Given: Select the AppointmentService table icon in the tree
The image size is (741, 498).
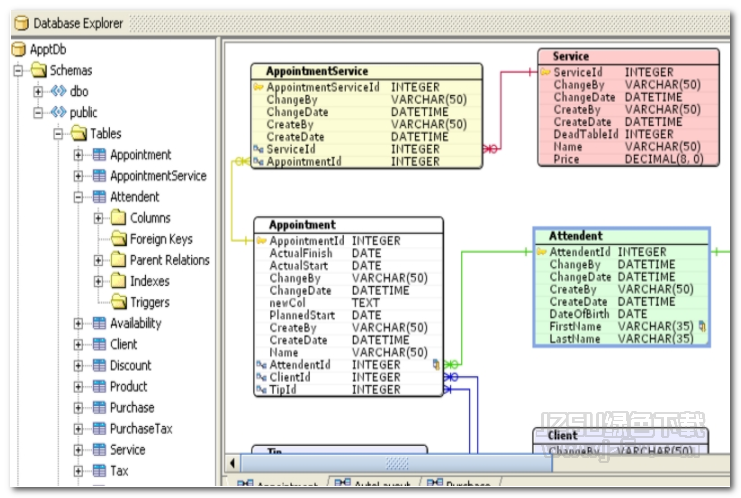Looking at the screenshot, I should [99, 176].
